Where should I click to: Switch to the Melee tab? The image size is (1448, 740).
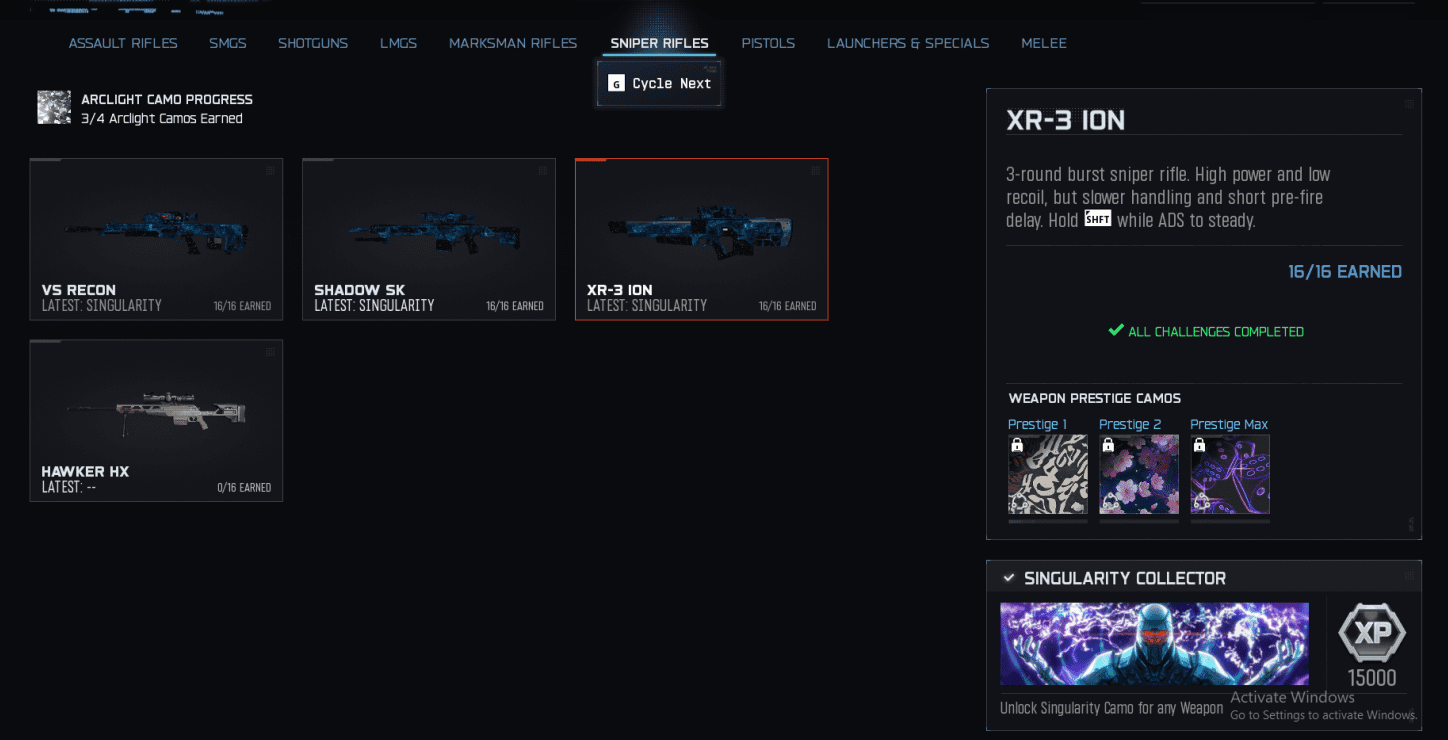1044,43
